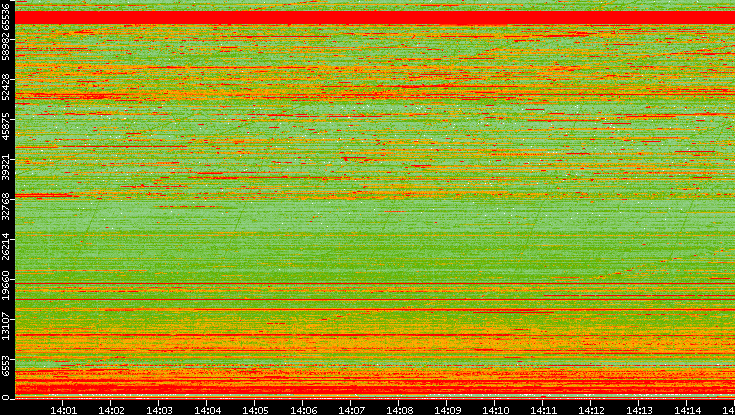Pick the 19660 vertical axis label
This screenshot has height=415, width=735.
point(6,285)
